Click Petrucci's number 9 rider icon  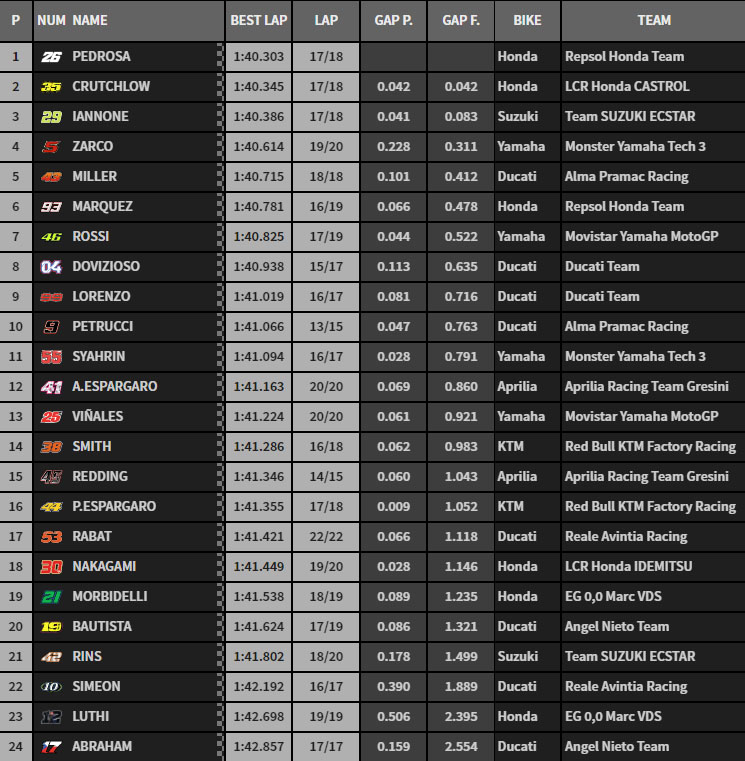[x=51, y=327]
